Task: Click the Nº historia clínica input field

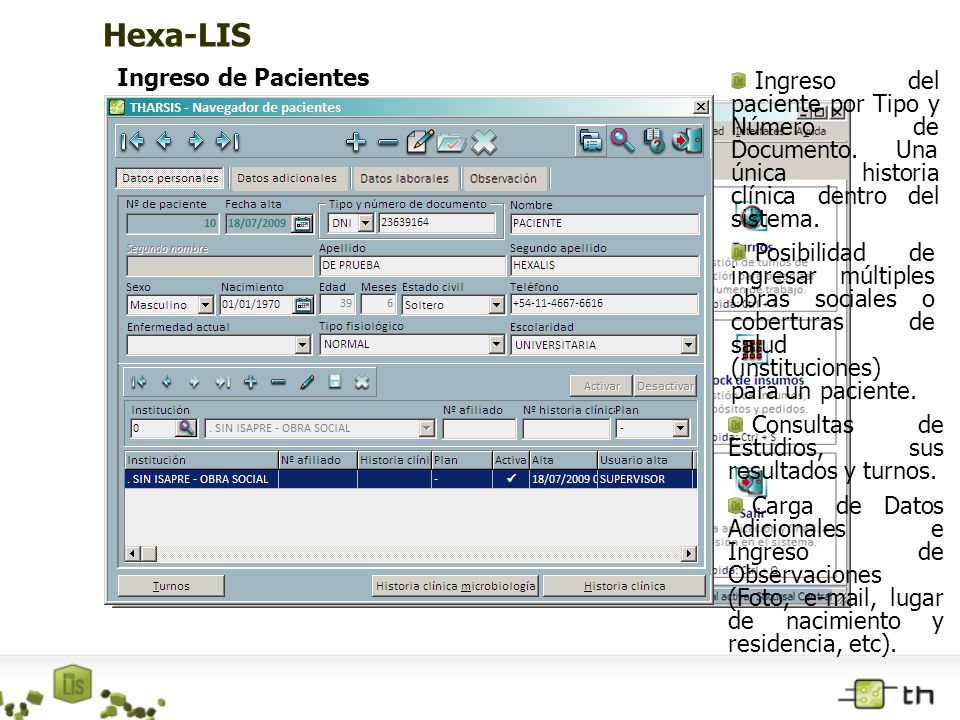Action: [x=566, y=429]
